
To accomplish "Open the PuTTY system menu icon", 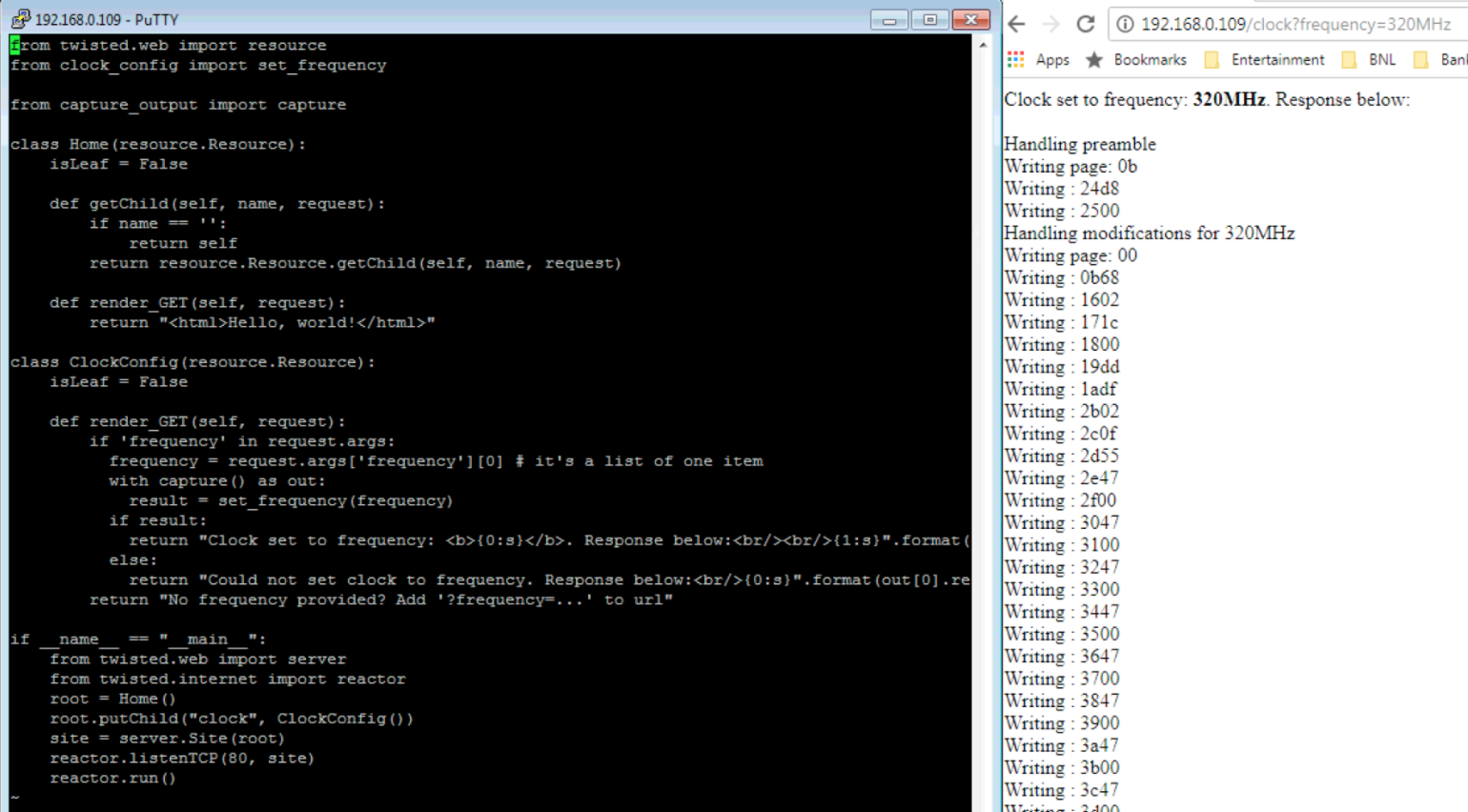I will coord(20,19).
